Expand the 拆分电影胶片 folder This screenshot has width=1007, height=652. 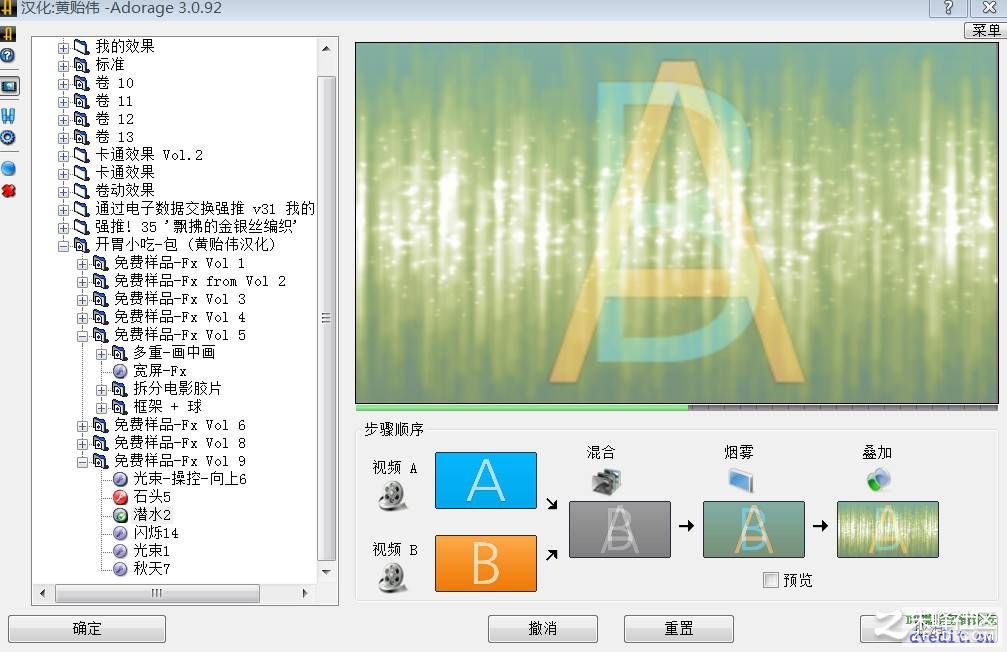(101, 389)
